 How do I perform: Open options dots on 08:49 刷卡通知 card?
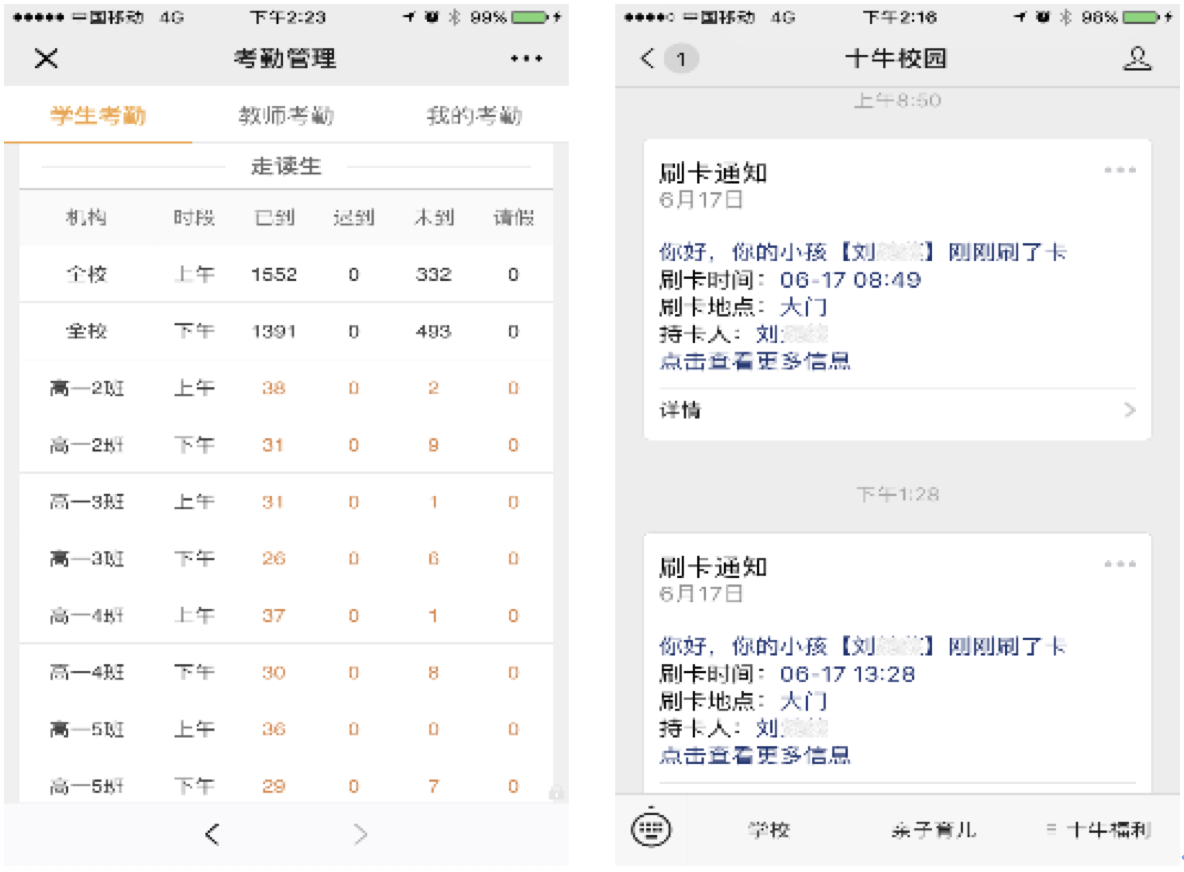tap(1120, 170)
